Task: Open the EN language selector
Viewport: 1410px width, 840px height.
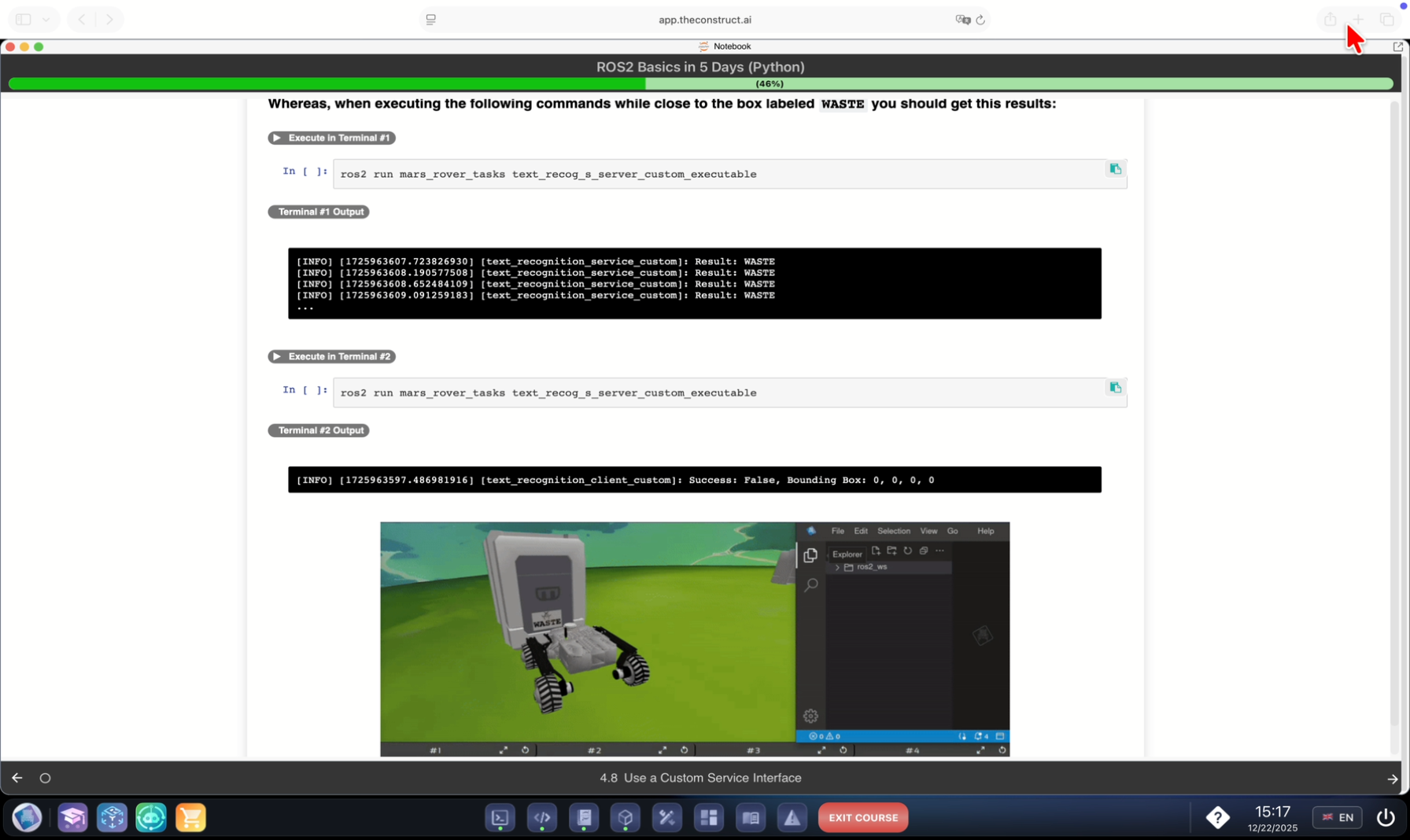Action: click(1338, 818)
